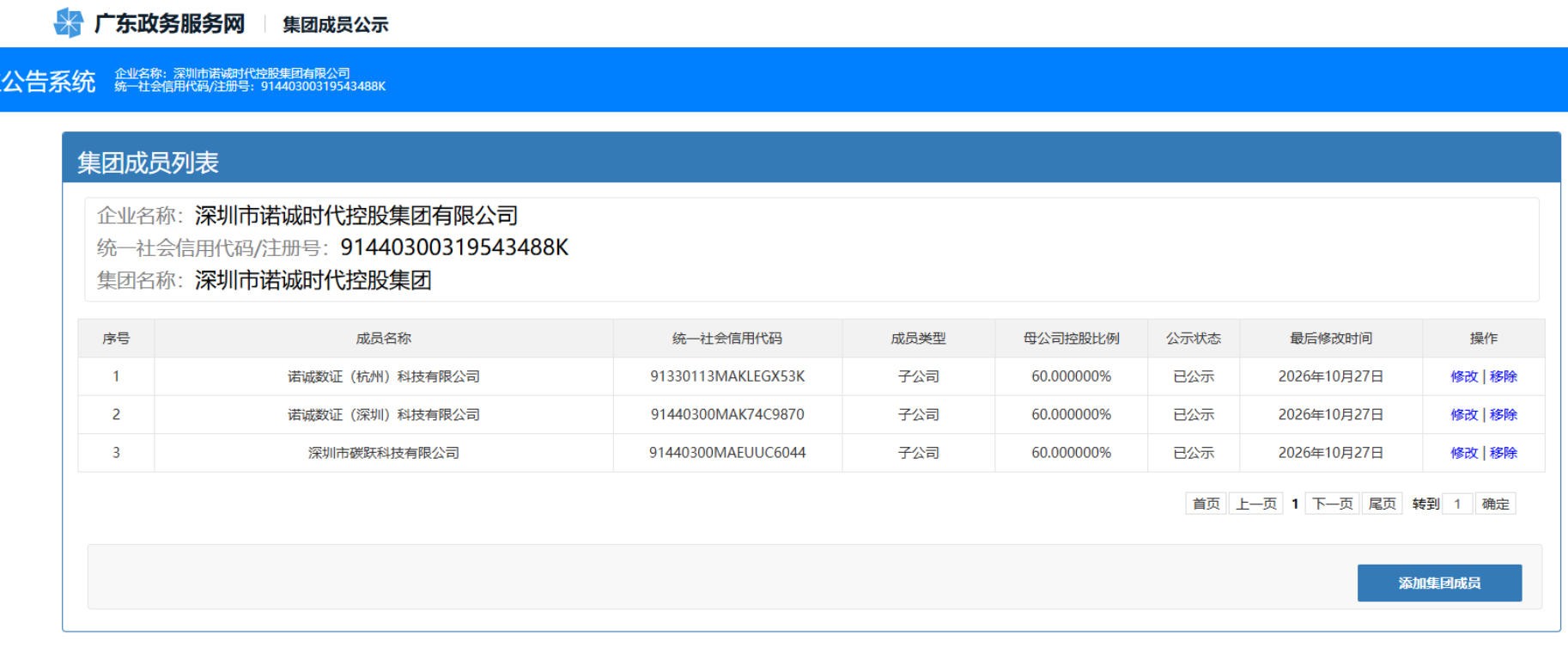
Task: Select group name 深圳市诺诚时代控股集团 in info box
Action: point(313,280)
